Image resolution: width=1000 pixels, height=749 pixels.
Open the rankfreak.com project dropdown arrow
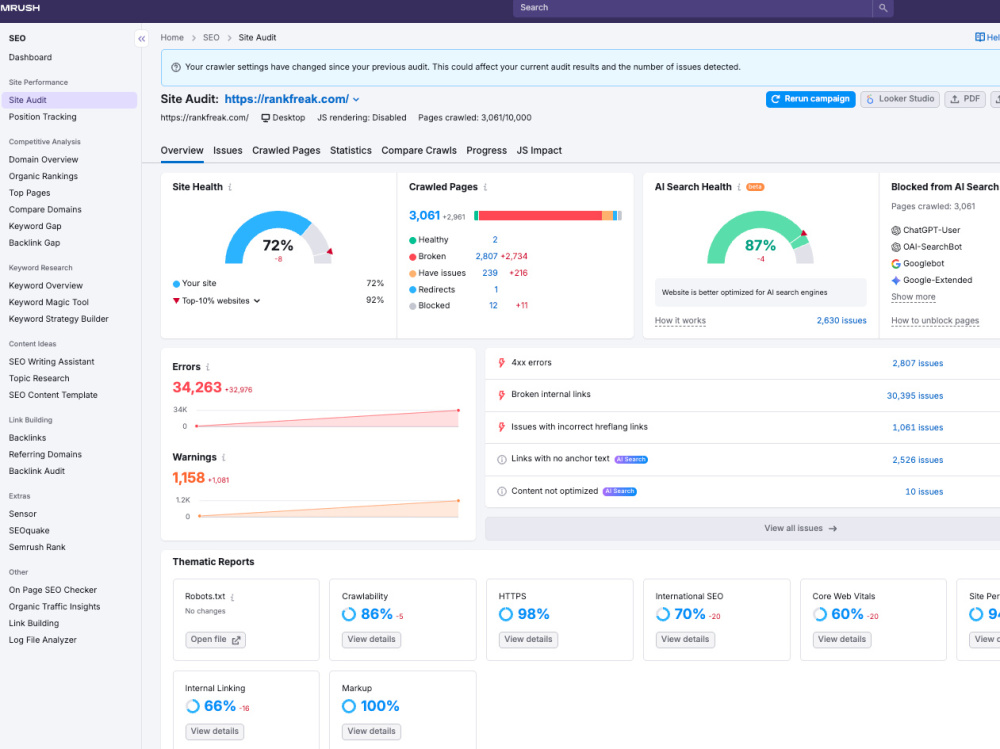pyautogui.click(x=356, y=100)
